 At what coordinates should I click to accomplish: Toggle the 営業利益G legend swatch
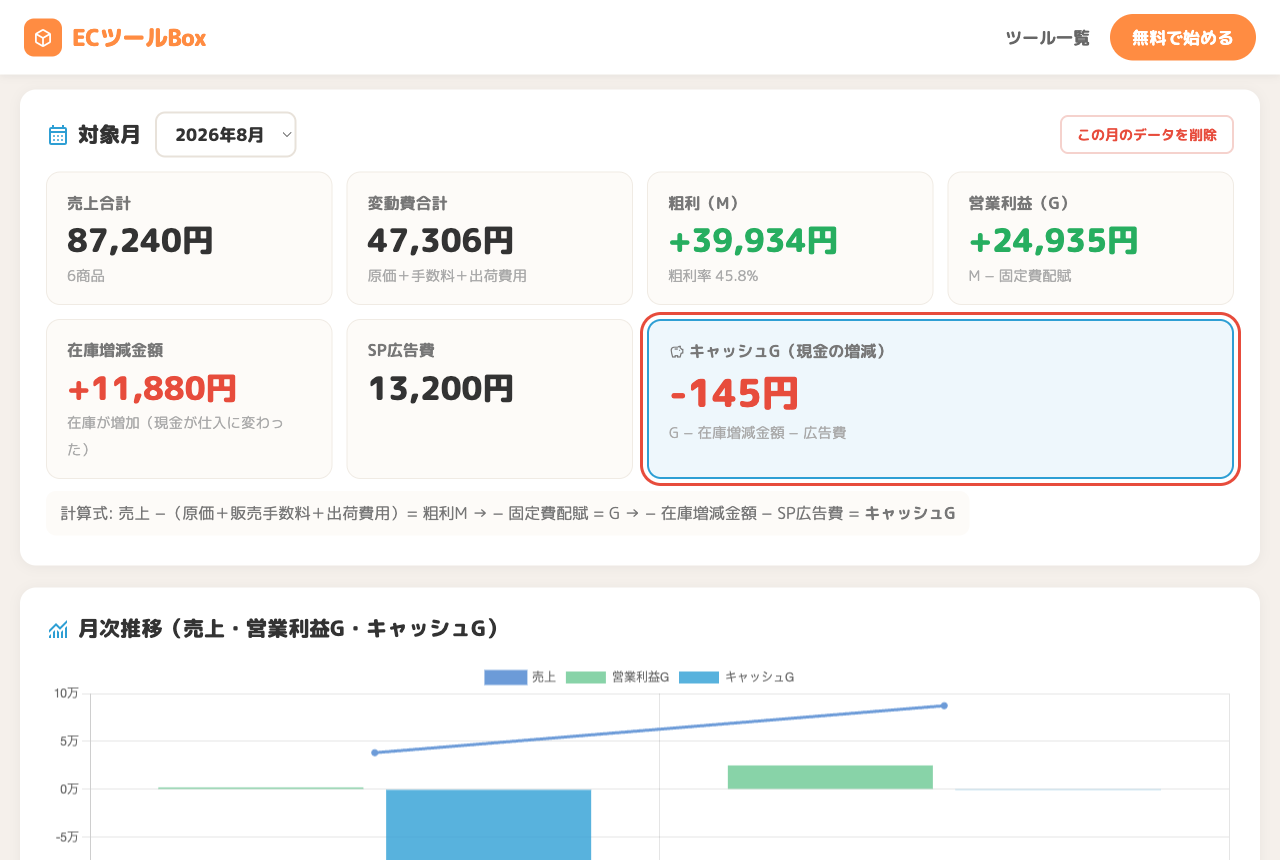click(586, 677)
